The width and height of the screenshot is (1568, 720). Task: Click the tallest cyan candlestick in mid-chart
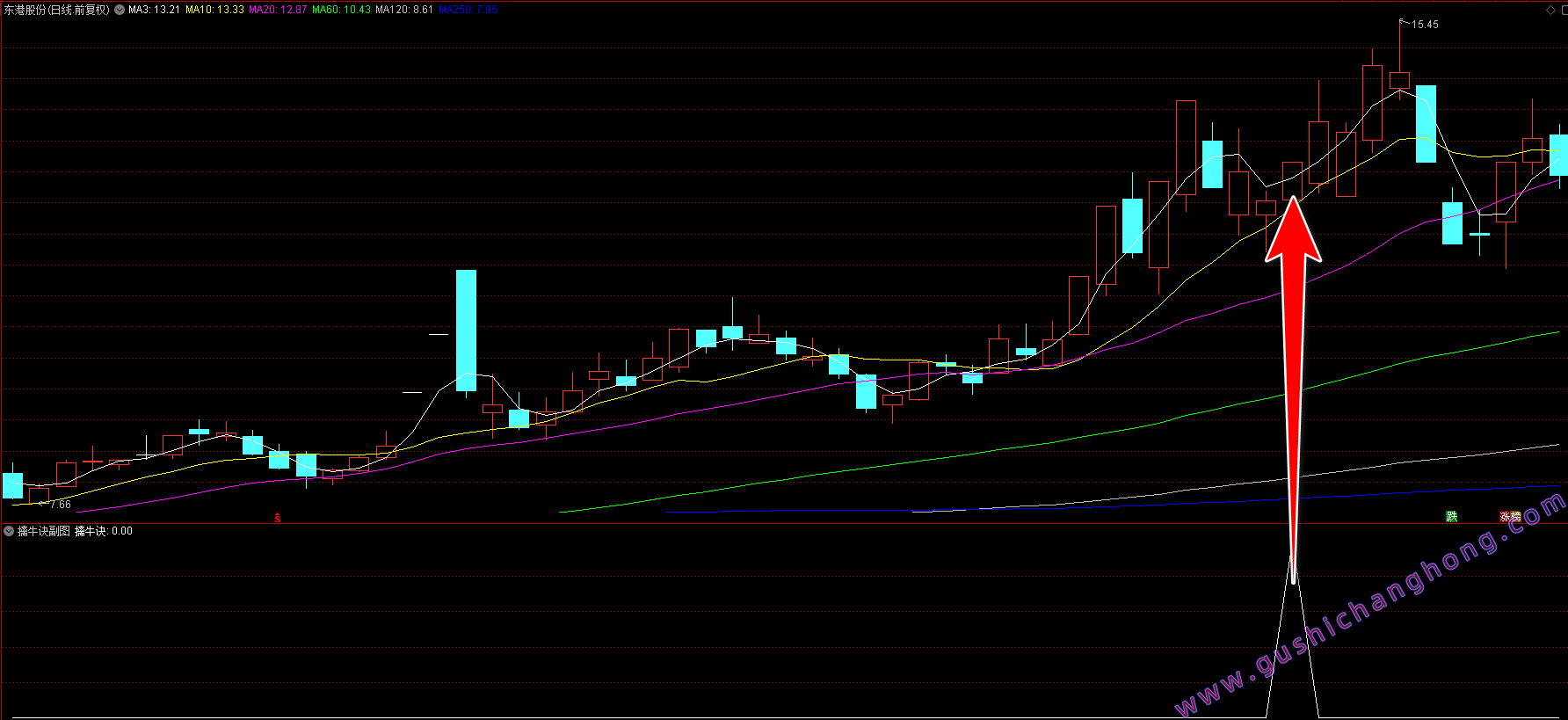point(466,331)
